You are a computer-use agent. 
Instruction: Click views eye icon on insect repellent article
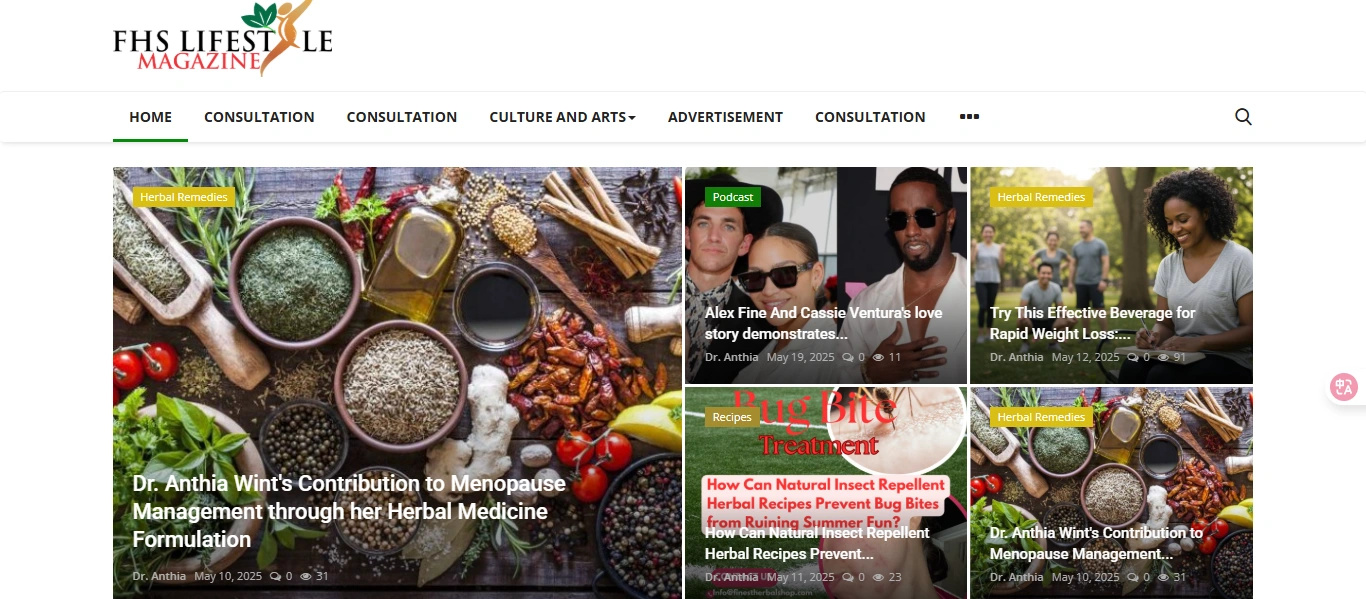point(879,577)
